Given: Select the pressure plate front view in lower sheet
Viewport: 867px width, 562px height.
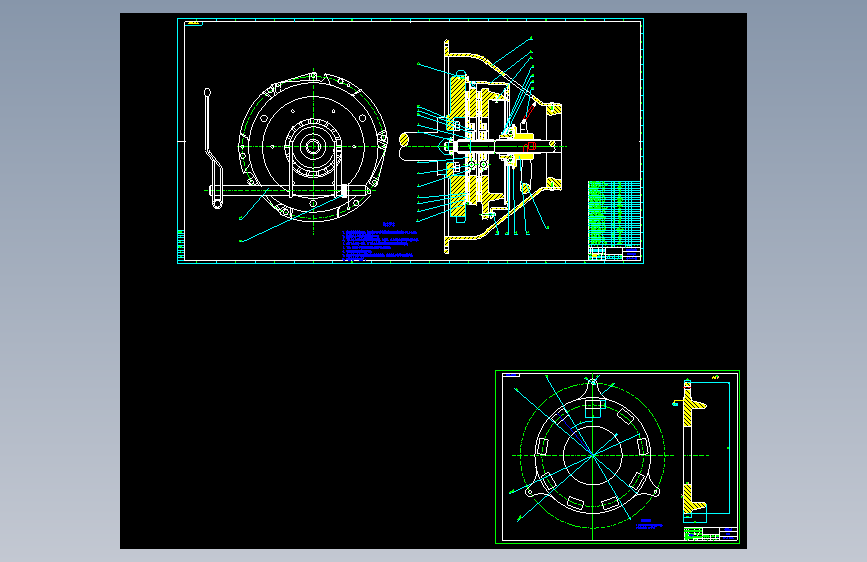Looking at the screenshot, I should 592,455.
